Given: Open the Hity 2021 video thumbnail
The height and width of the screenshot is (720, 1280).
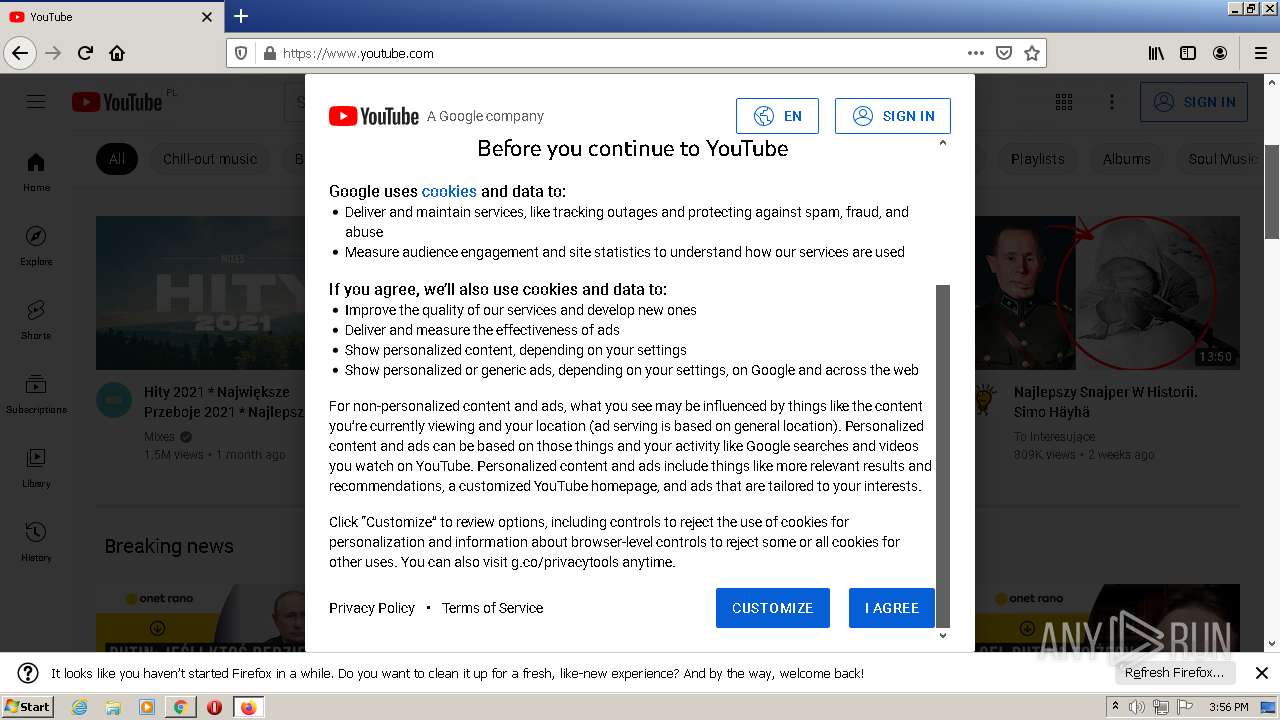Looking at the screenshot, I should [200, 293].
